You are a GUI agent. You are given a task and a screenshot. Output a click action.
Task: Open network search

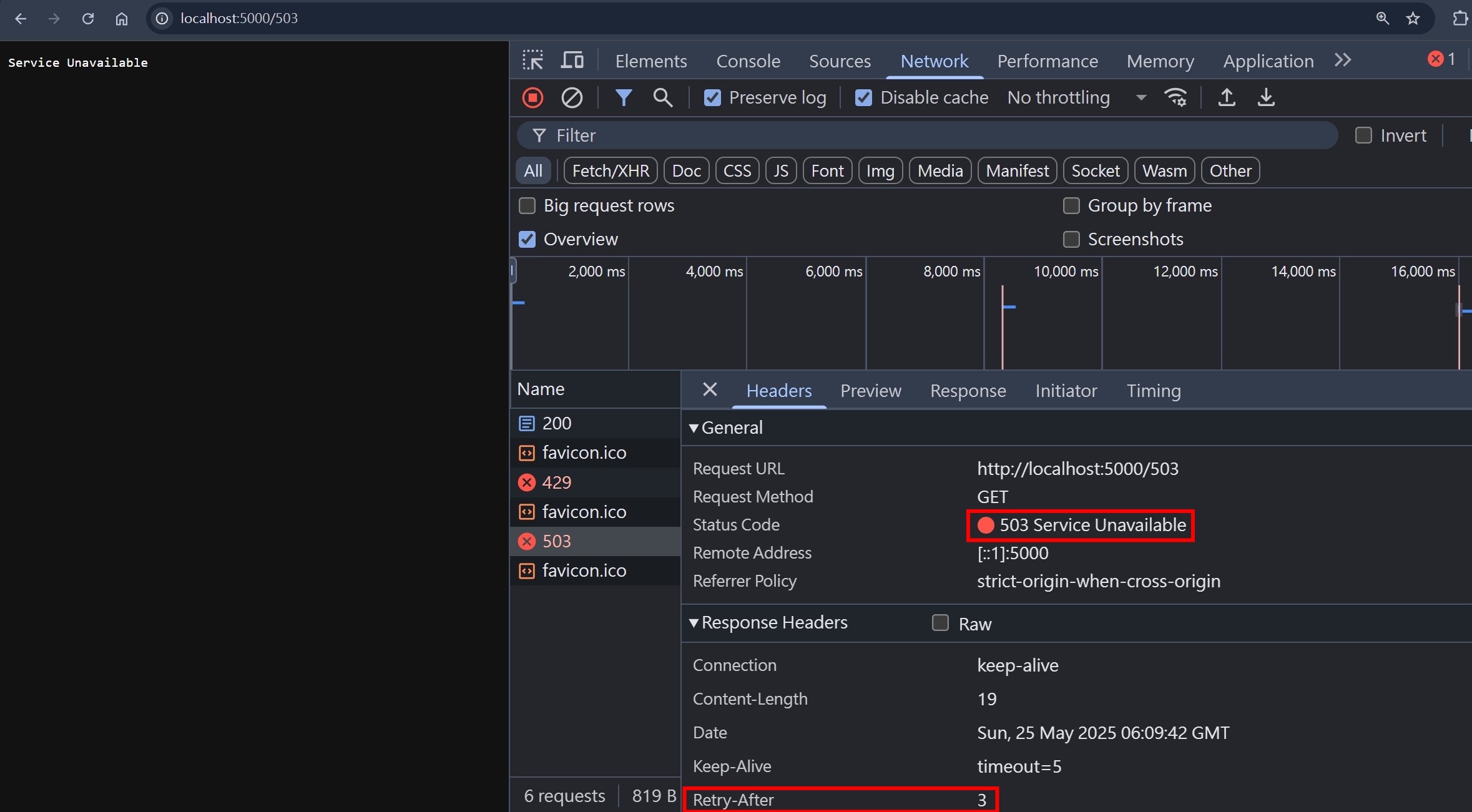point(663,97)
